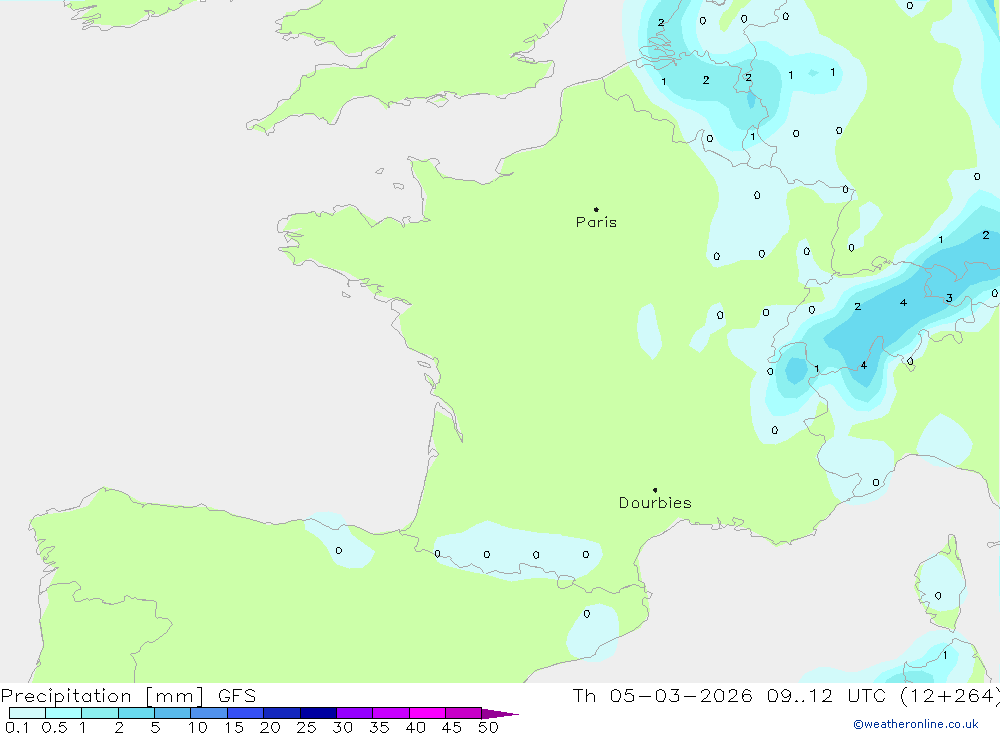Click the '(12+264)' forecast offset text
Image resolution: width=1000 pixels, height=733 pixels.
(950, 696)
